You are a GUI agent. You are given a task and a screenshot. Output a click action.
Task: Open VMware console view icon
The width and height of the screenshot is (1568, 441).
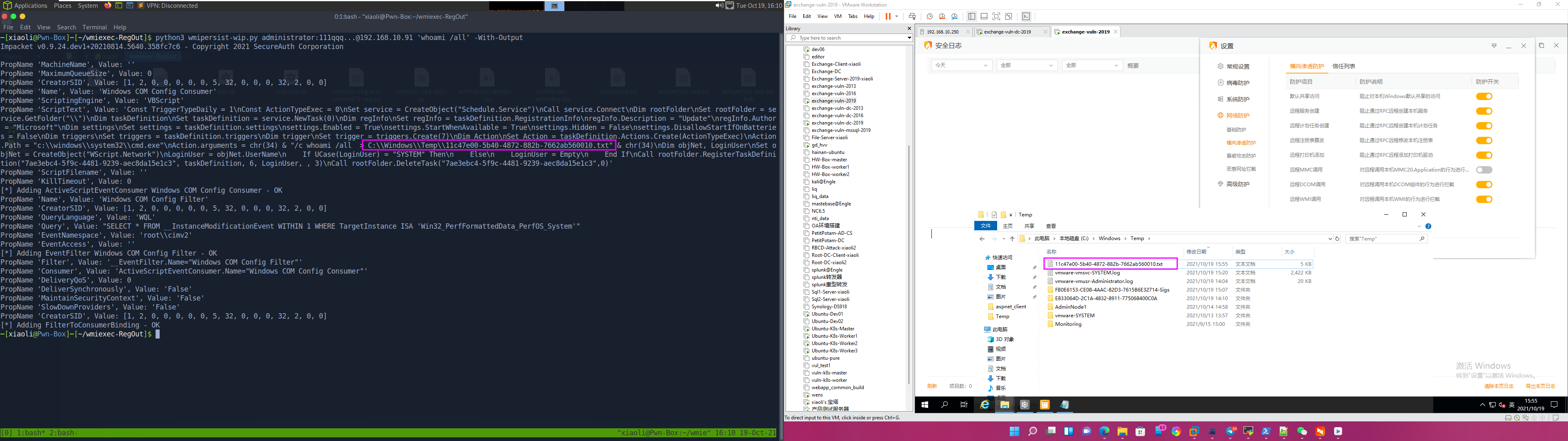click(1026, 16)
